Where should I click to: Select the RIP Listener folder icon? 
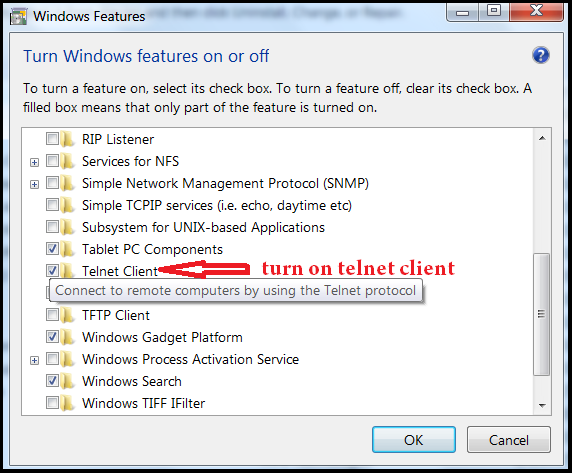[x=67, y=139]
